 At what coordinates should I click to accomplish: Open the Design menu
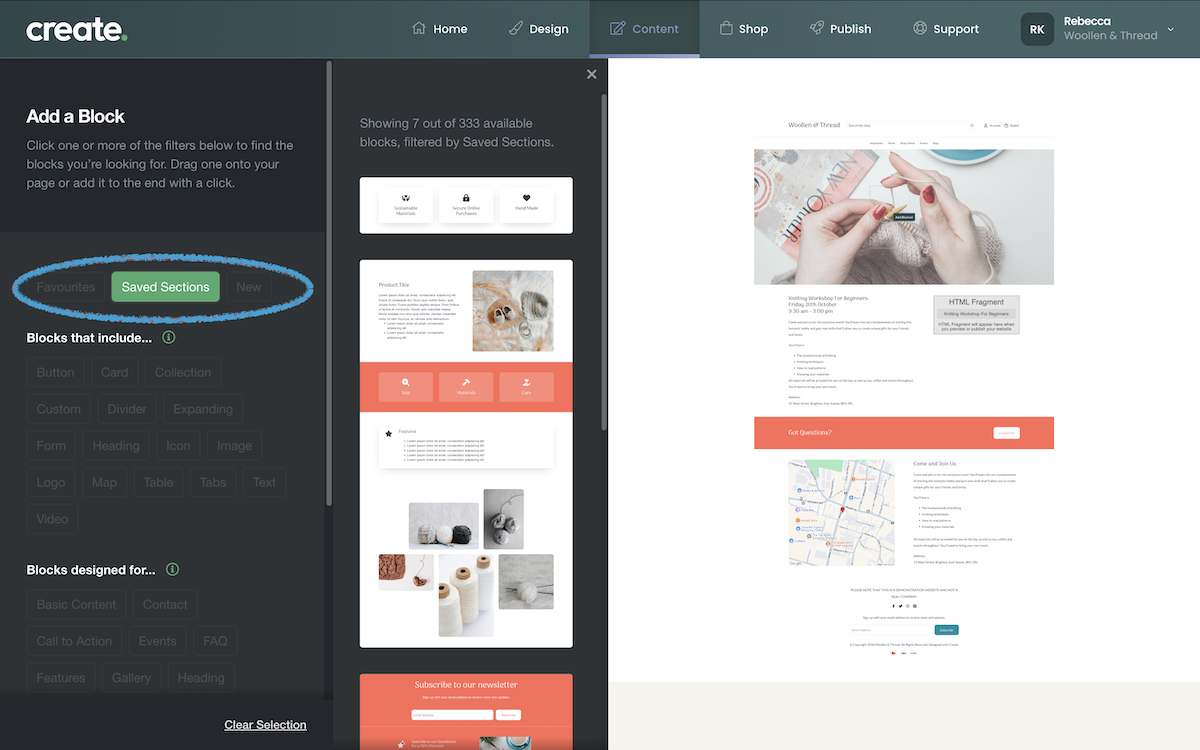pos(538,29)
